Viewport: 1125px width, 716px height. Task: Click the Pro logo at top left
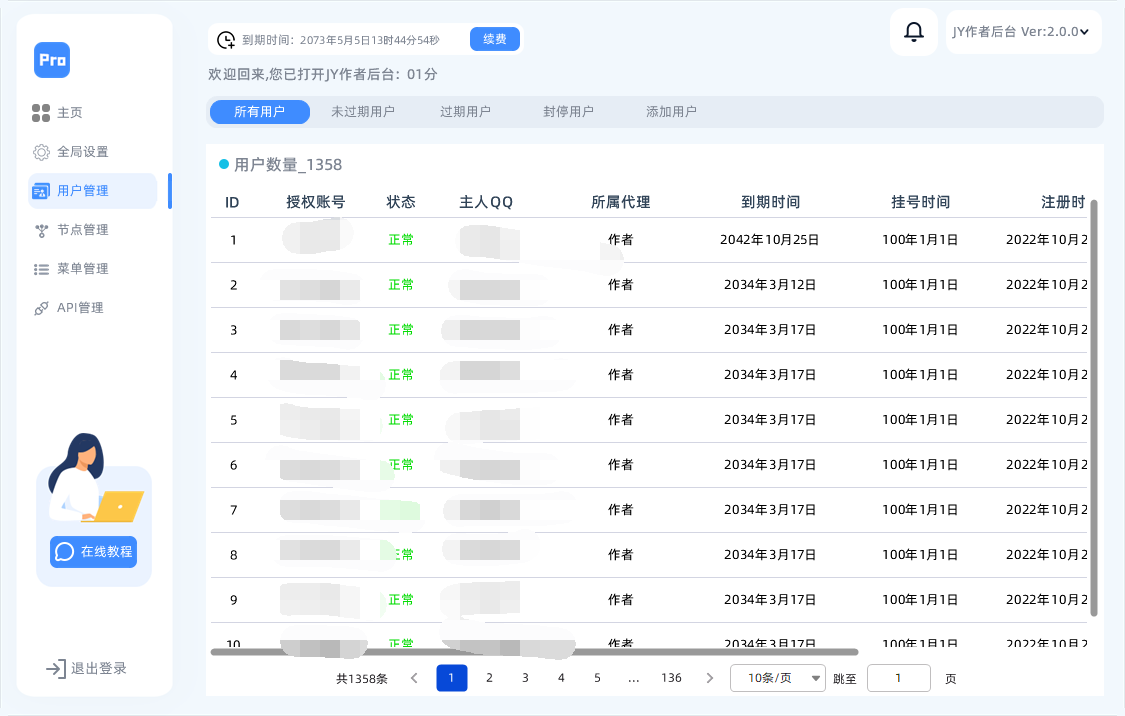point(52,60)
